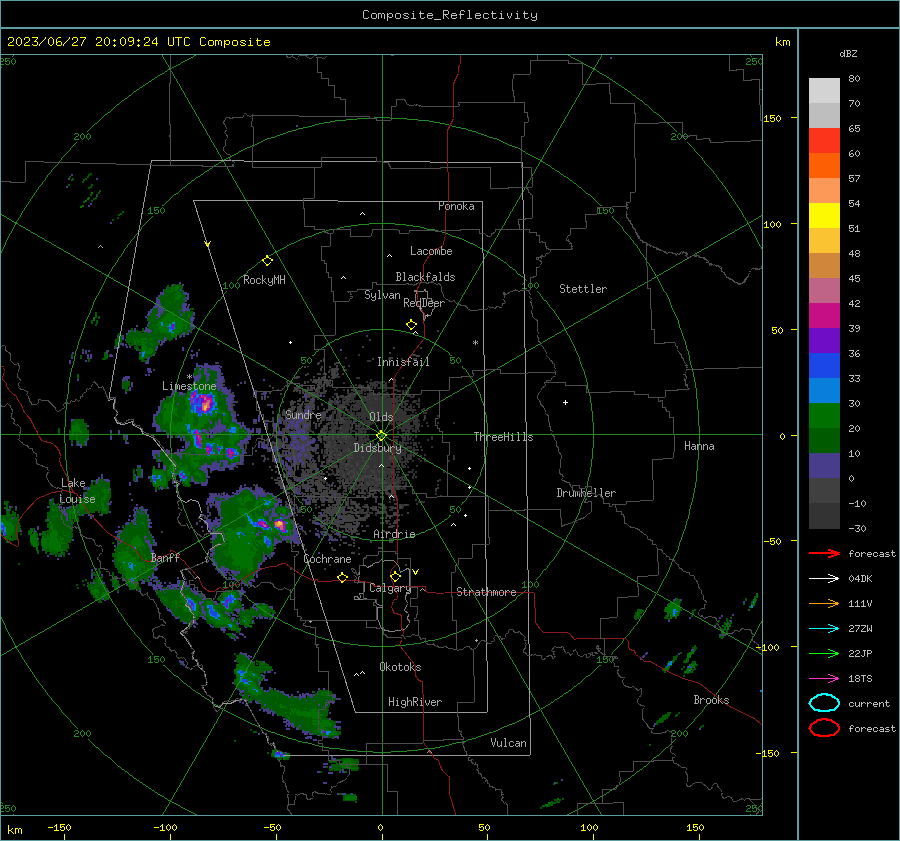Select the indigo 0-10 dBZ color swatch
900x841 pixels.
point(824,466)
